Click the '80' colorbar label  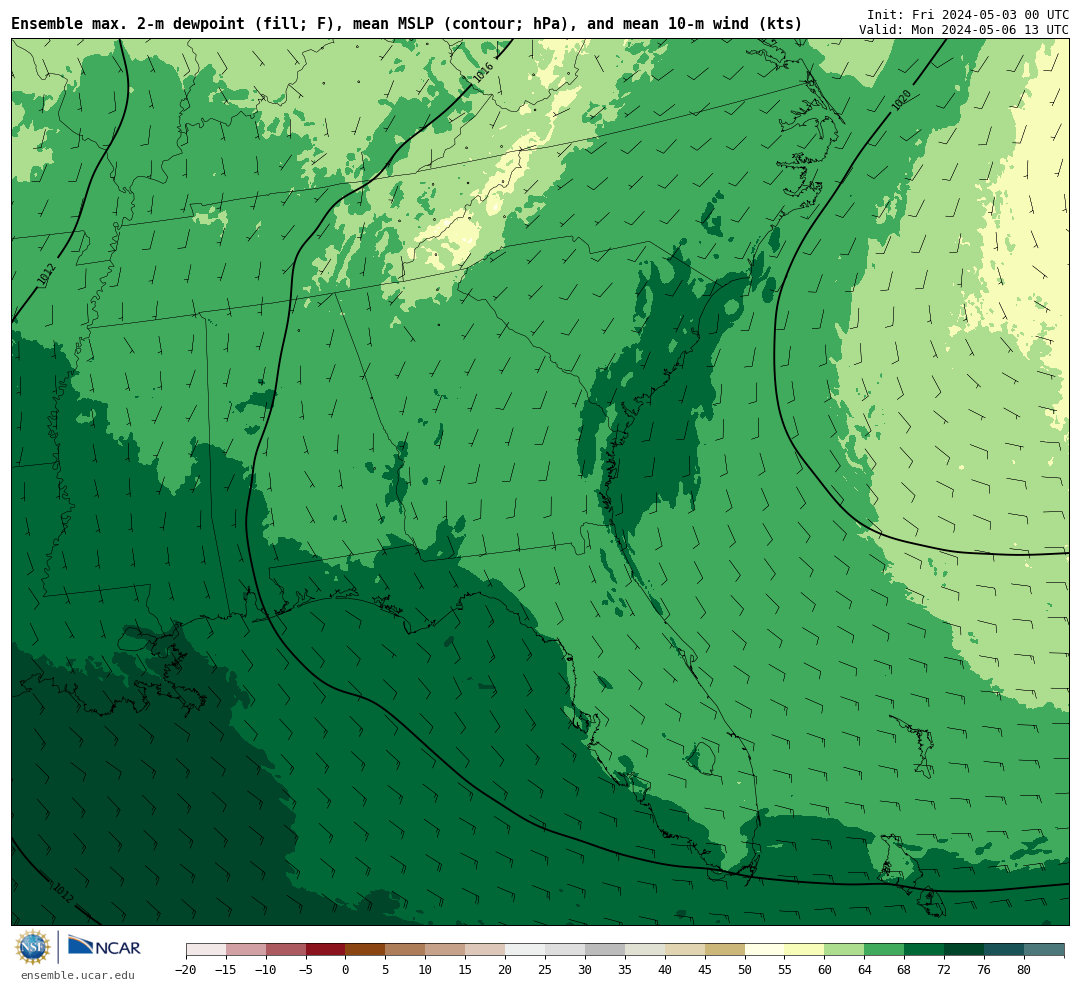point(1024,970)
